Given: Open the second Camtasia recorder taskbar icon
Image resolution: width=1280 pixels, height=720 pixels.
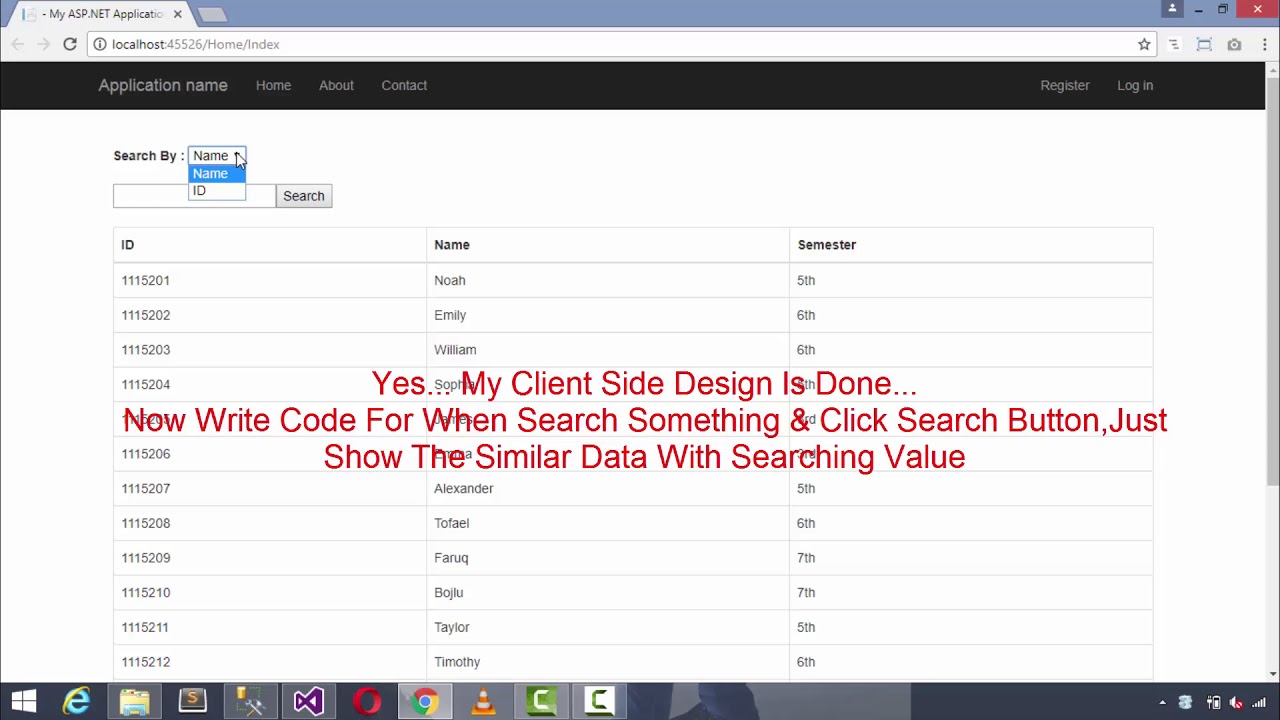Looking at the screenshot, I should point(599,701).
